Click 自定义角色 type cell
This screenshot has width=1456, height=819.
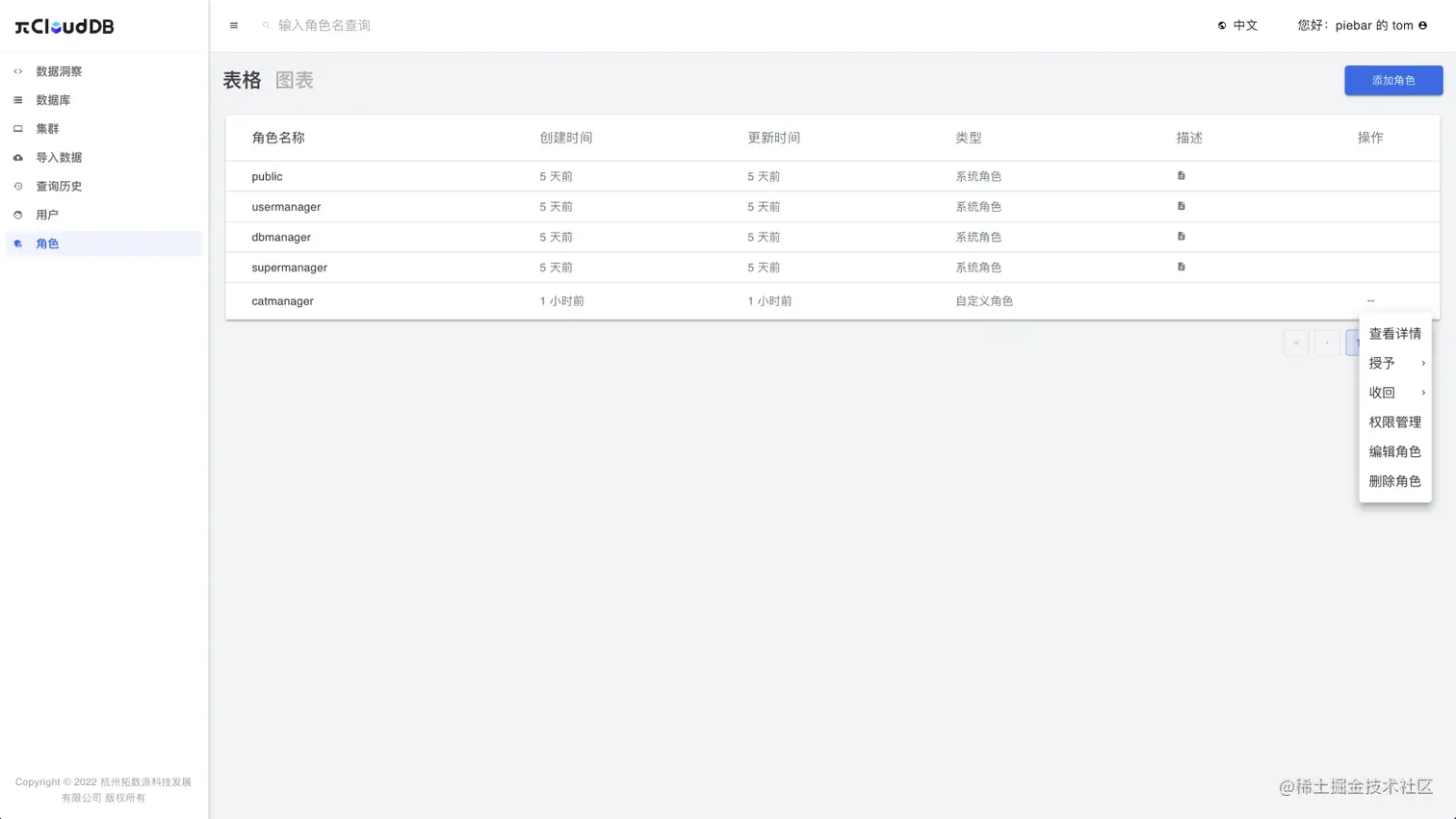984,301
